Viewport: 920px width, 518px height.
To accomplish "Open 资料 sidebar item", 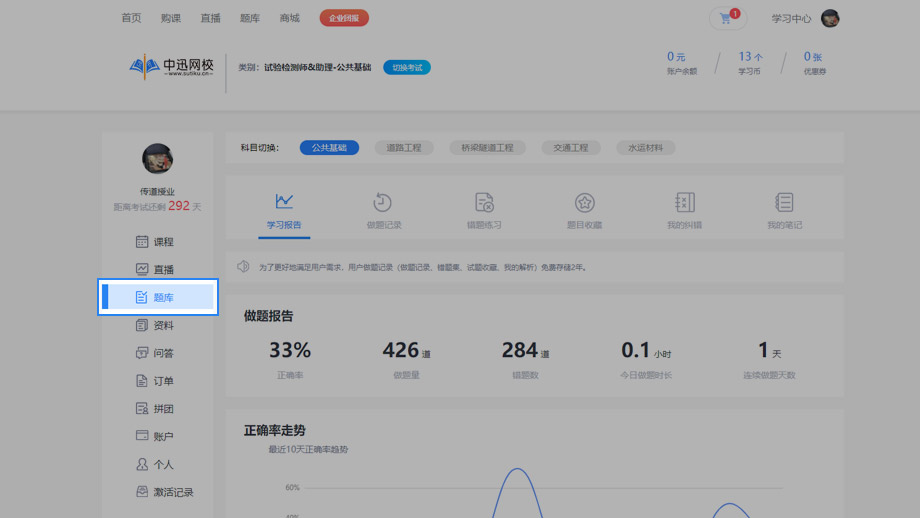I will 155,325.
